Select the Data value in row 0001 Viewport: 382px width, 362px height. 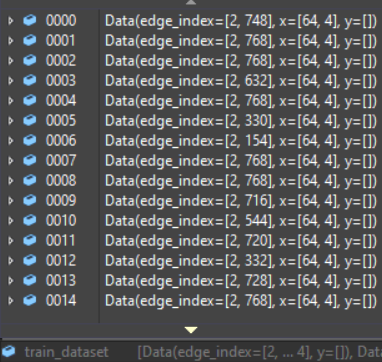241,41
